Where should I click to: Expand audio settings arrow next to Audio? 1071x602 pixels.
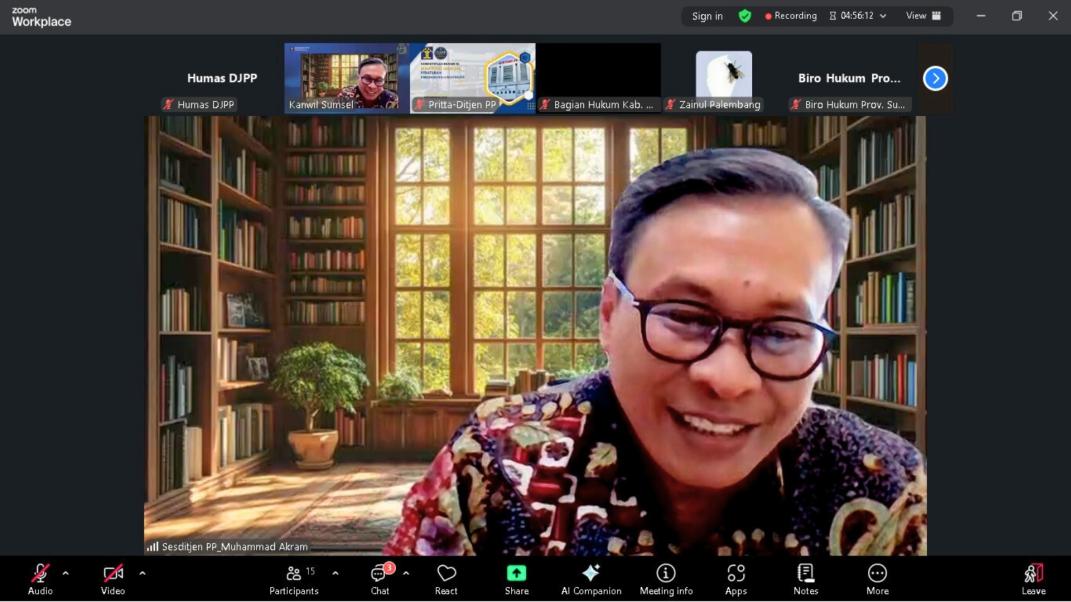(66, 573)
